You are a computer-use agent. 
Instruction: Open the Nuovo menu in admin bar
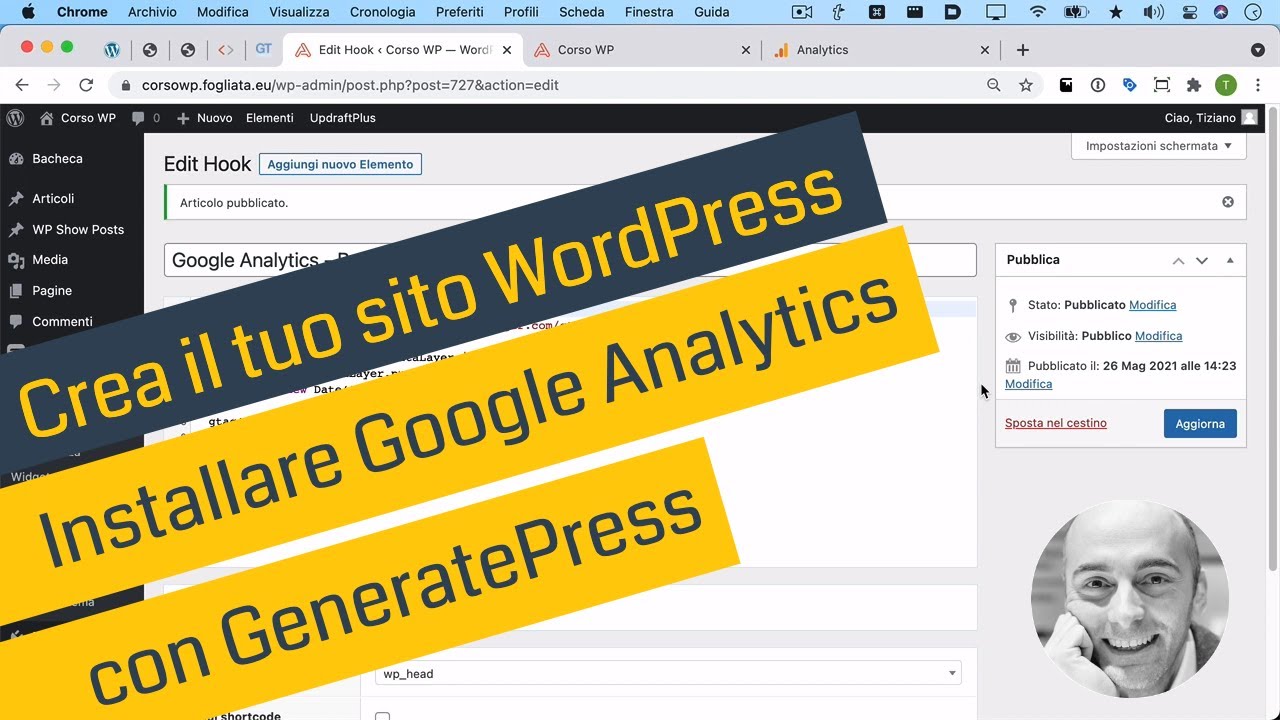(204, 118)
